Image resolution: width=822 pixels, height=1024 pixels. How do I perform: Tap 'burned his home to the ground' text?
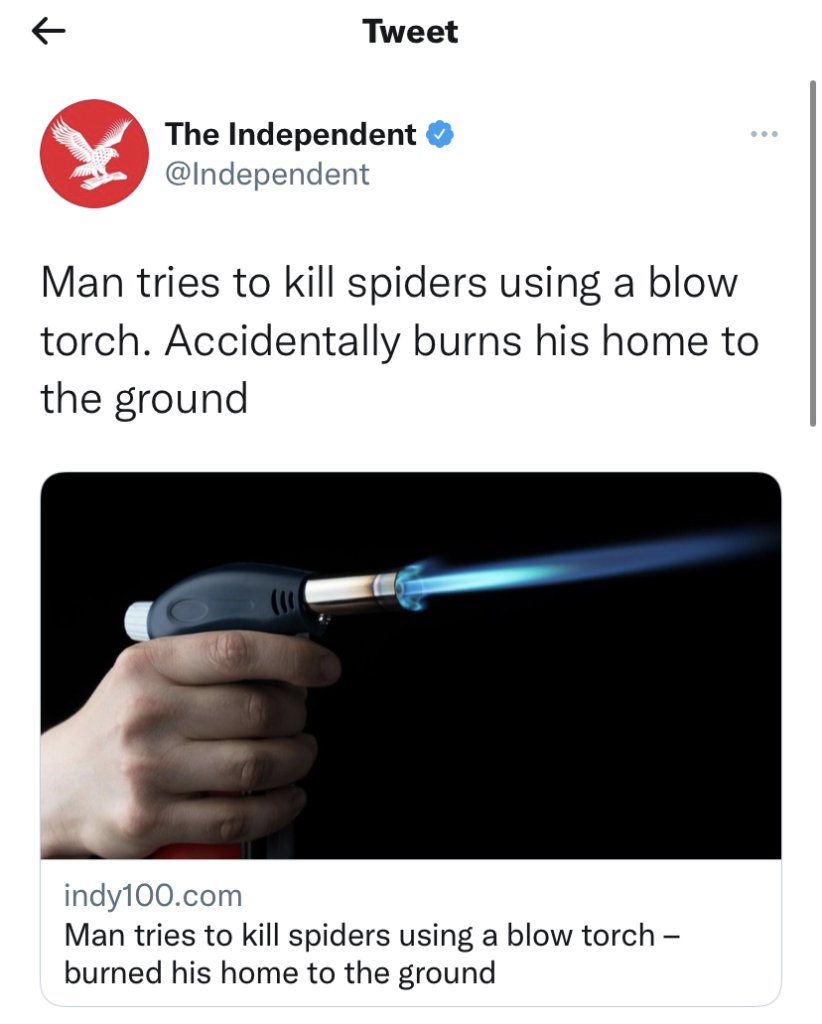click(x=280, y=972)
